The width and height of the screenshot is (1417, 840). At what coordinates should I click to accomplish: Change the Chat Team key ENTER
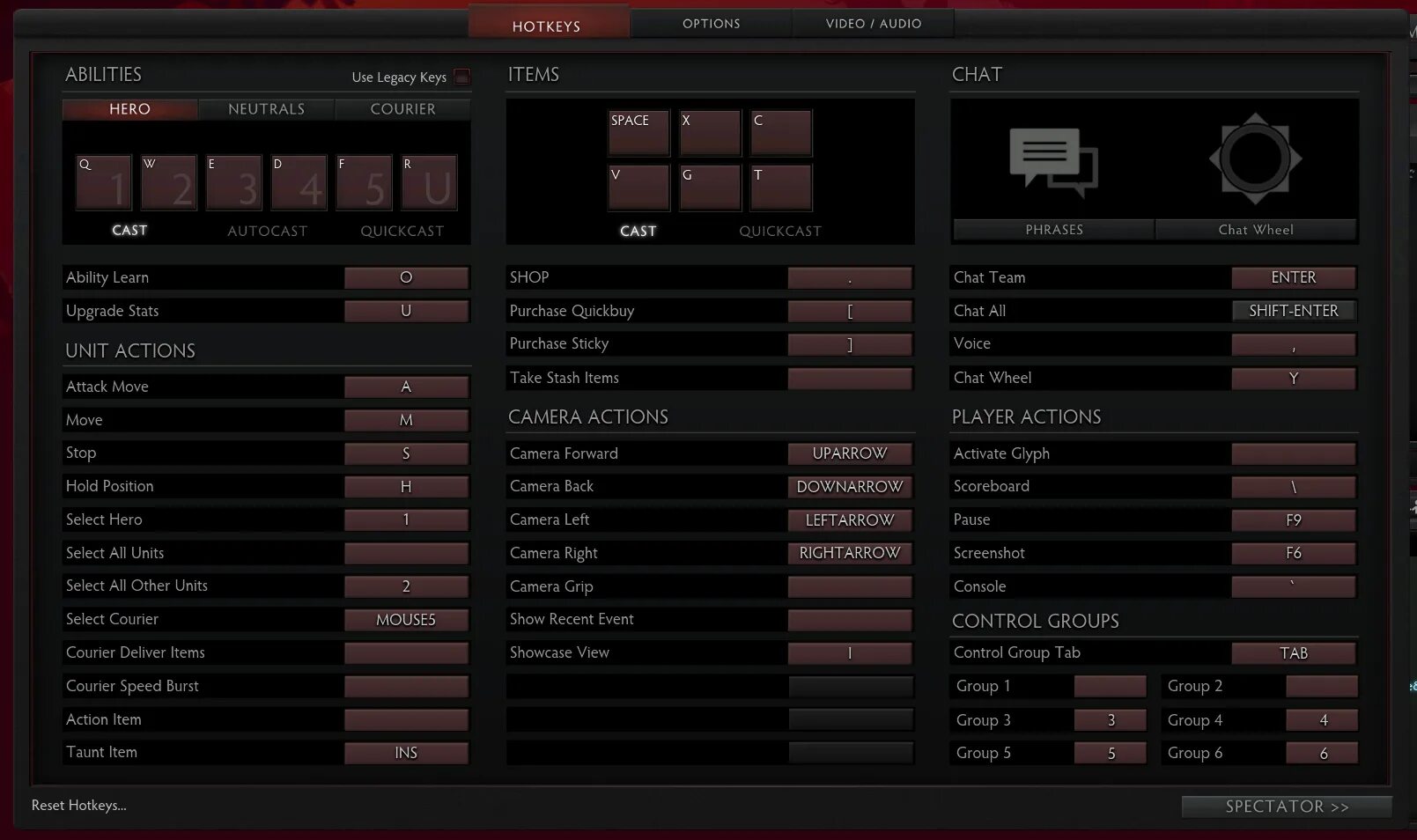[x=1294, y=277]
